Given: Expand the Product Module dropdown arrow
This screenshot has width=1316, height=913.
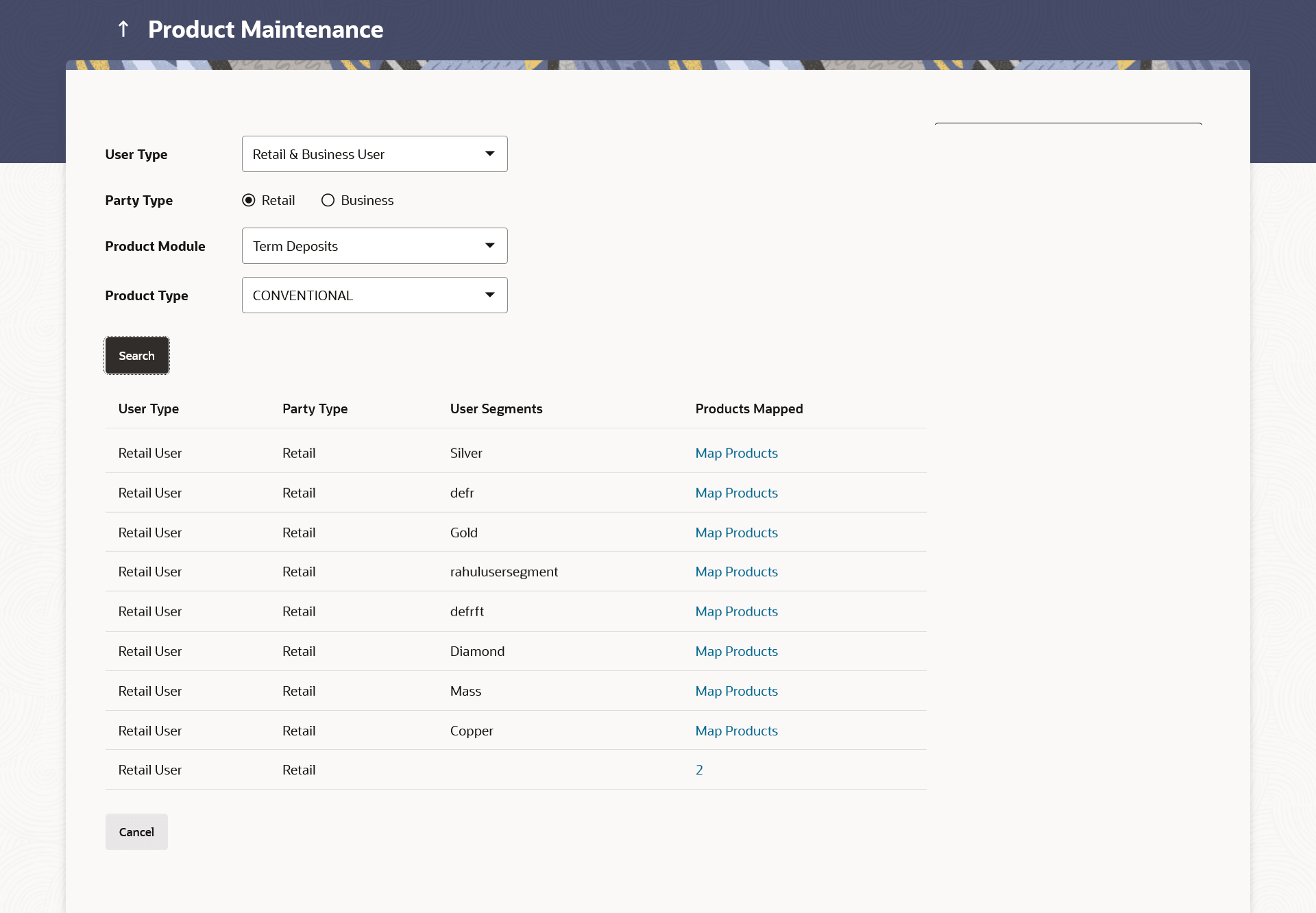Looking at the screenshot, I should point(489,246).
